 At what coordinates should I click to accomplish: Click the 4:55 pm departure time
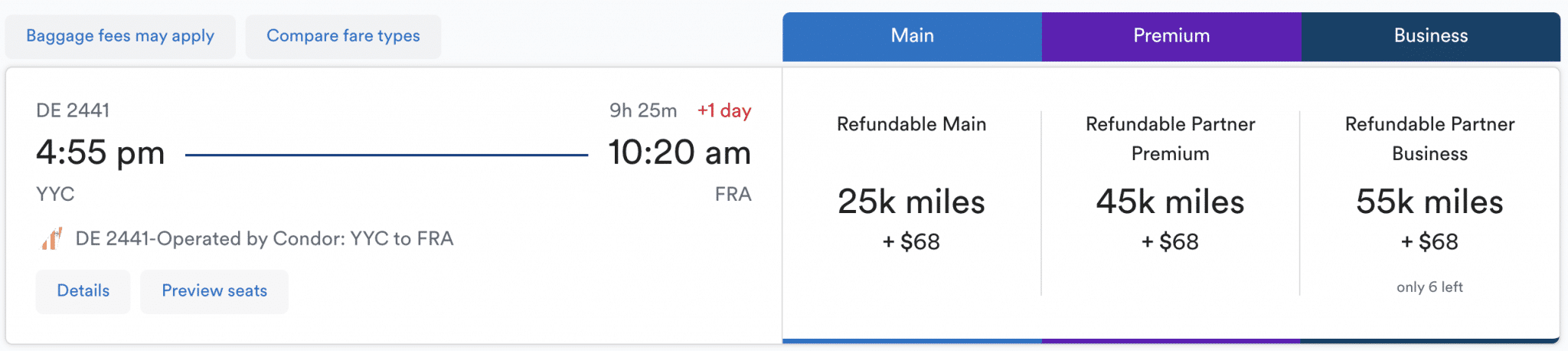coord(100,153)
